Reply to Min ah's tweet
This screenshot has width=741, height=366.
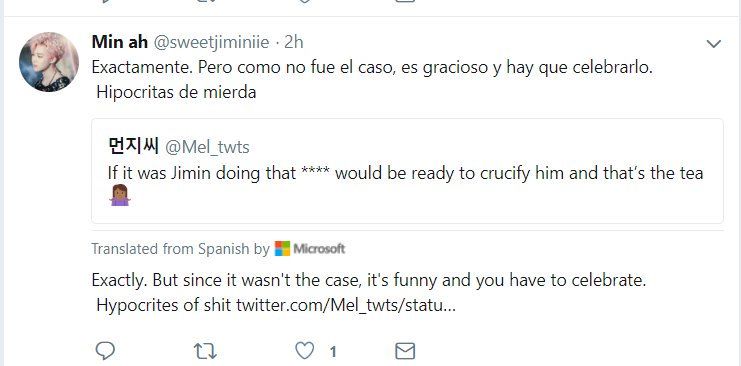tap(105, 351)
